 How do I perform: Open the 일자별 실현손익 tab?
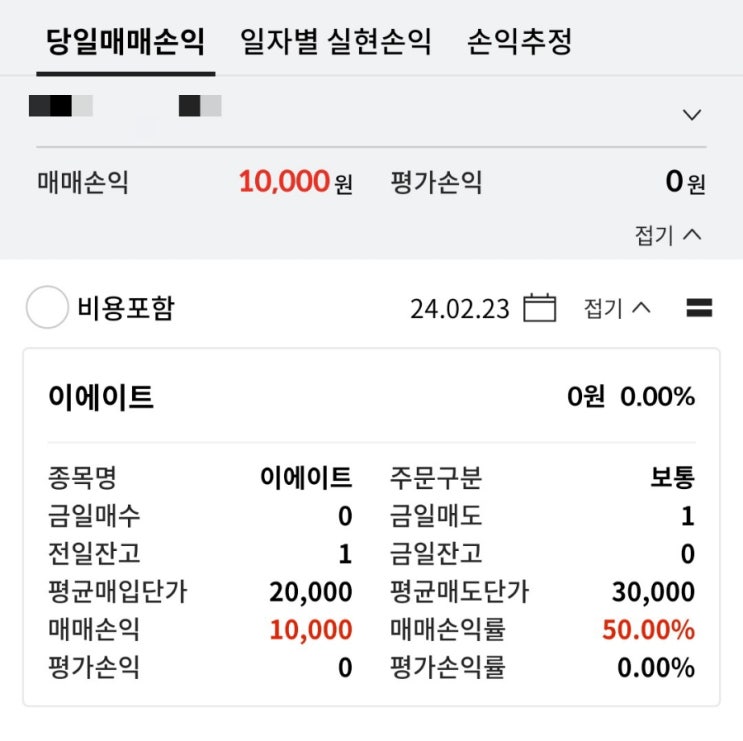[x=336, y=42]
